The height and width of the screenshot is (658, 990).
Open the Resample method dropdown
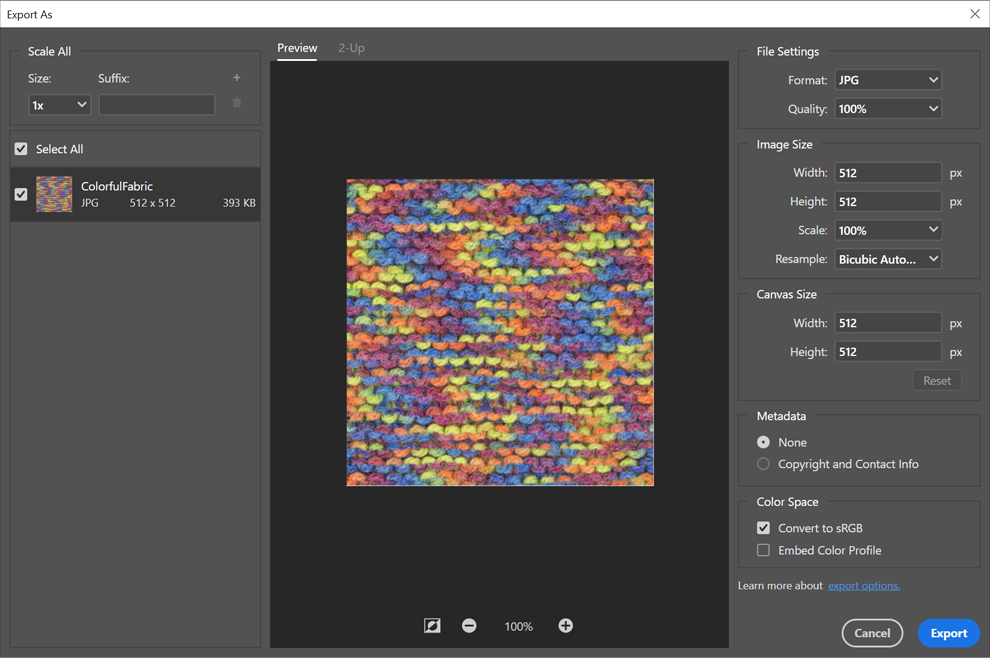pos(888,259)
